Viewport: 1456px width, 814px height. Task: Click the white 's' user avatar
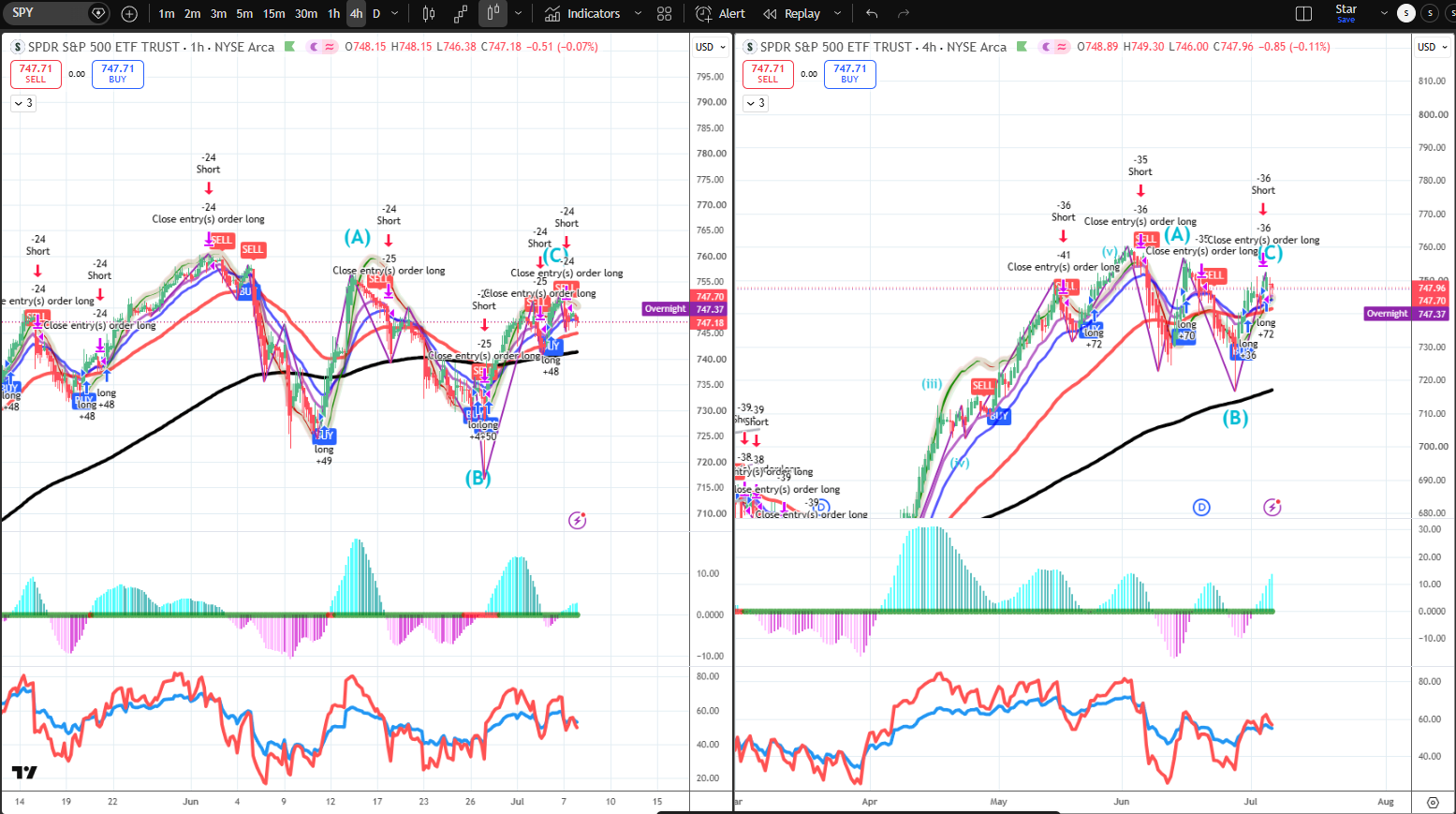coord(1405,13)
